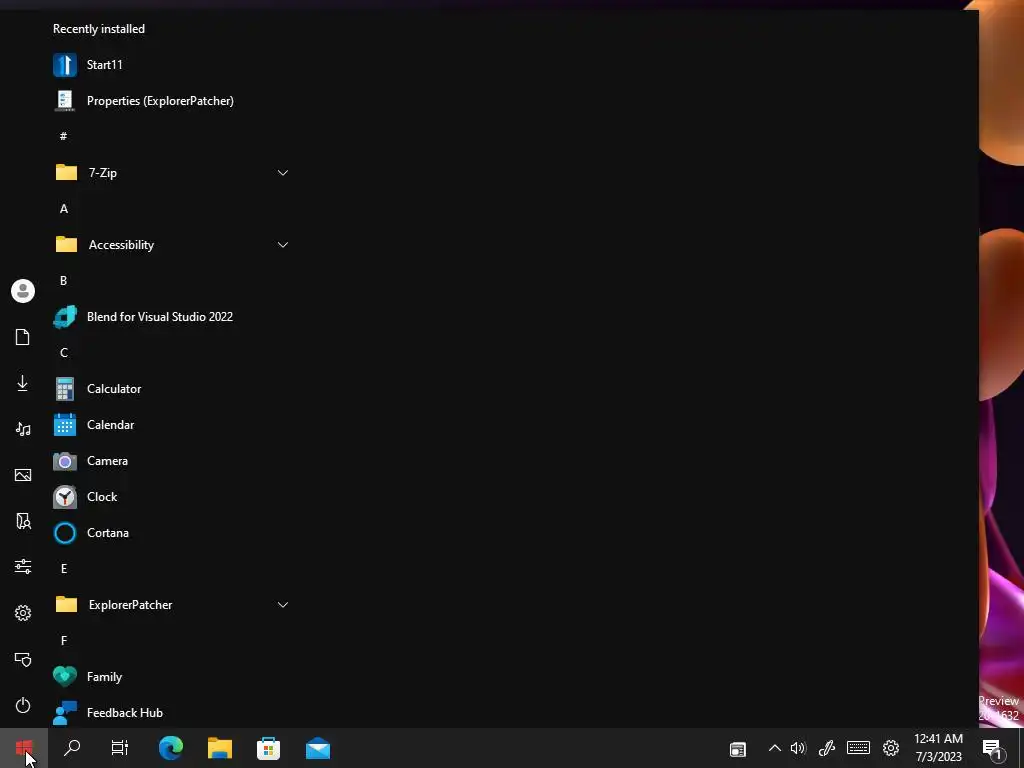The image size is (1024, 768).
Task: Click the ExplorerPatcher folder entry
Action: pos(171,605)
